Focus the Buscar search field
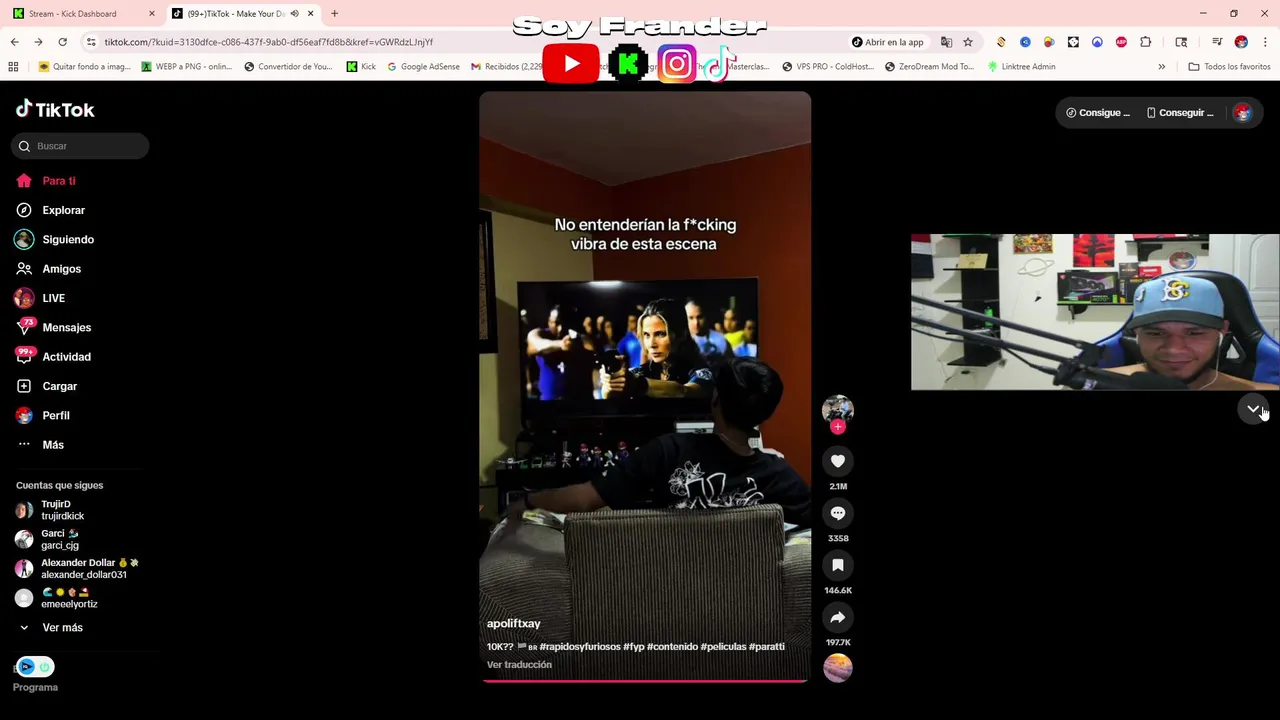1280x720 pixels. click(x=80, y=146)
